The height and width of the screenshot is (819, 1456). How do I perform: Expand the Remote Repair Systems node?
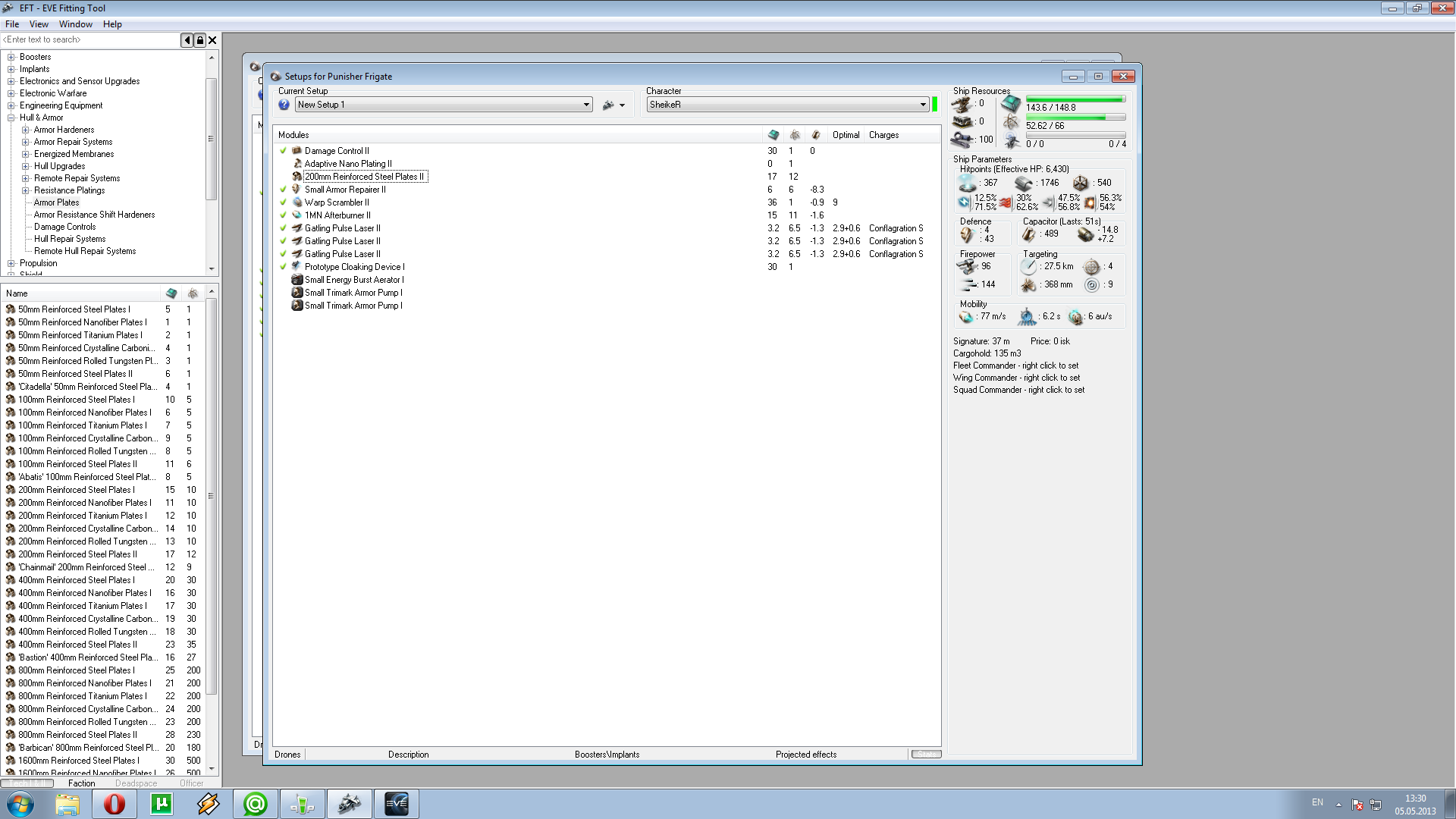(26, 178)
